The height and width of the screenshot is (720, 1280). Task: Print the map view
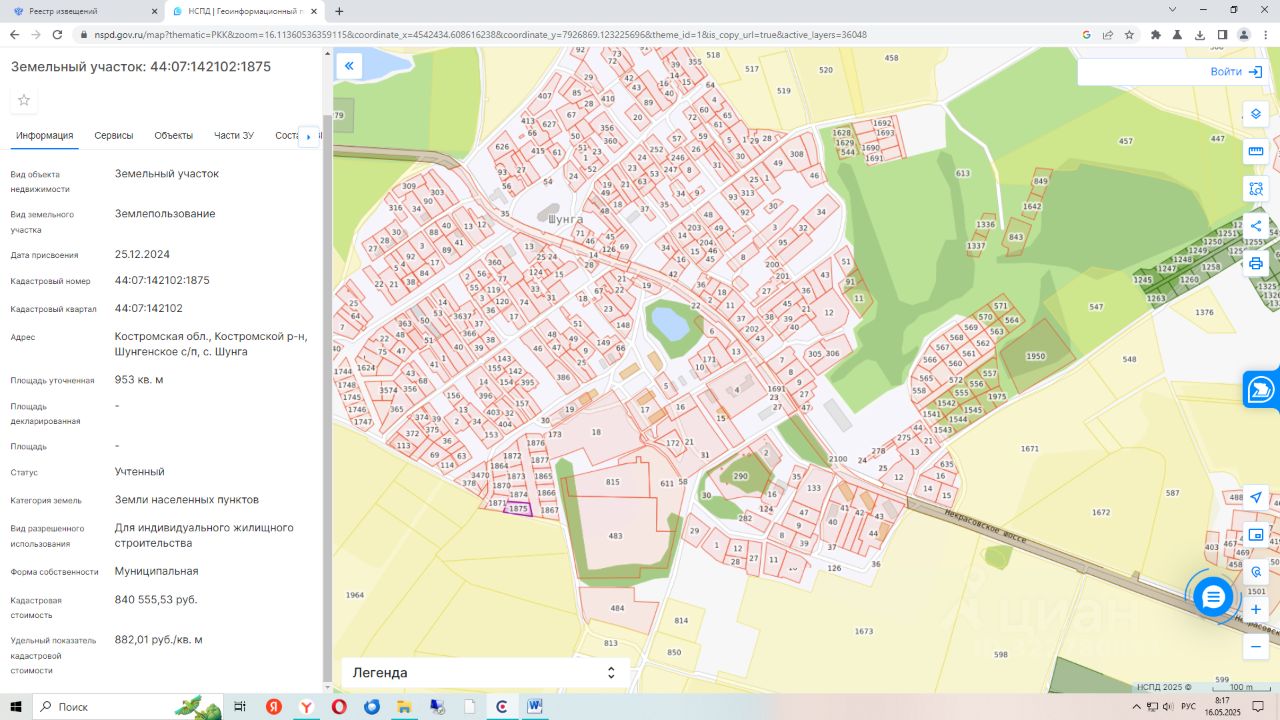[x=1256, y=264]
